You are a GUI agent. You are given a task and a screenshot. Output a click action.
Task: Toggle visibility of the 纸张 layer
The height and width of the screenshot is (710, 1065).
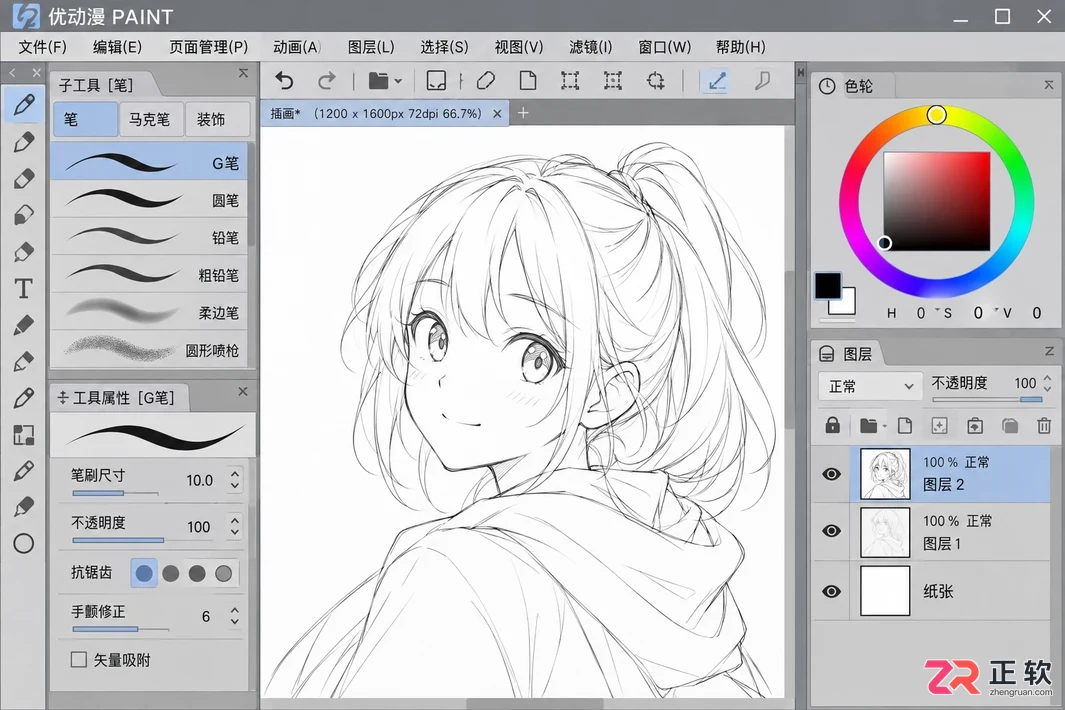tap(831, 591)
